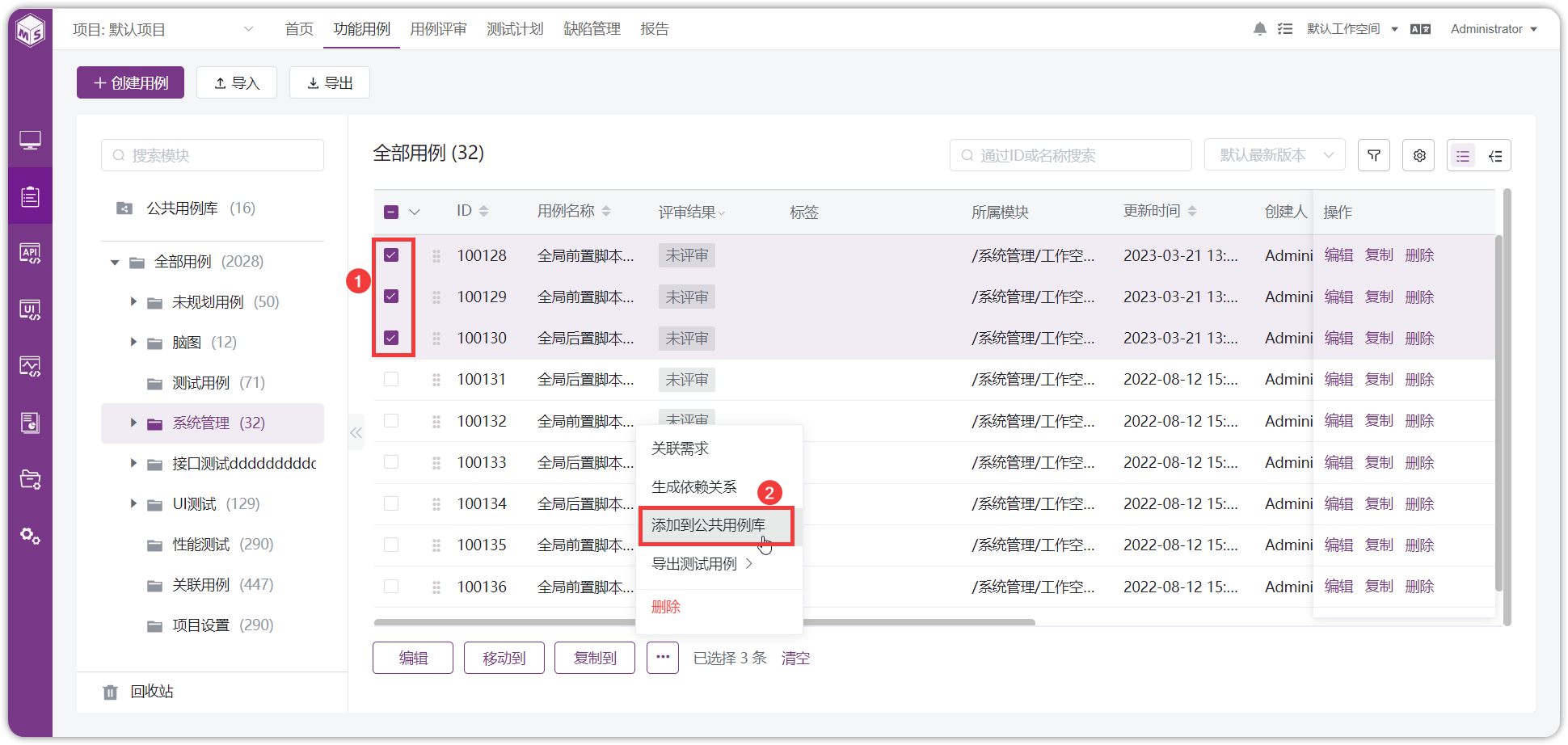Open the report sidebar icon
1568x745 pixels.
pos(30,423)
